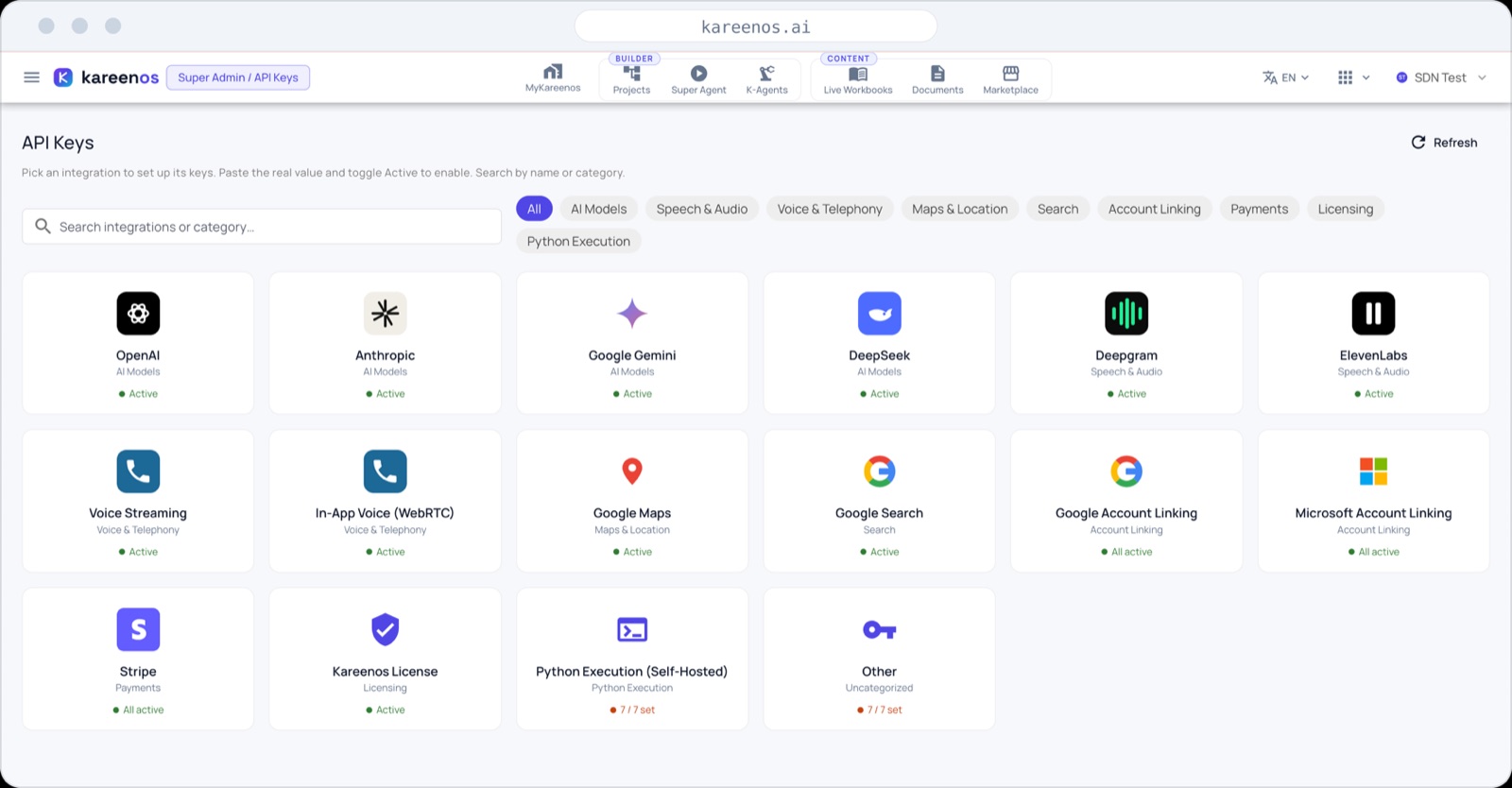Focus the search integrations field

[x=262, y=227]
